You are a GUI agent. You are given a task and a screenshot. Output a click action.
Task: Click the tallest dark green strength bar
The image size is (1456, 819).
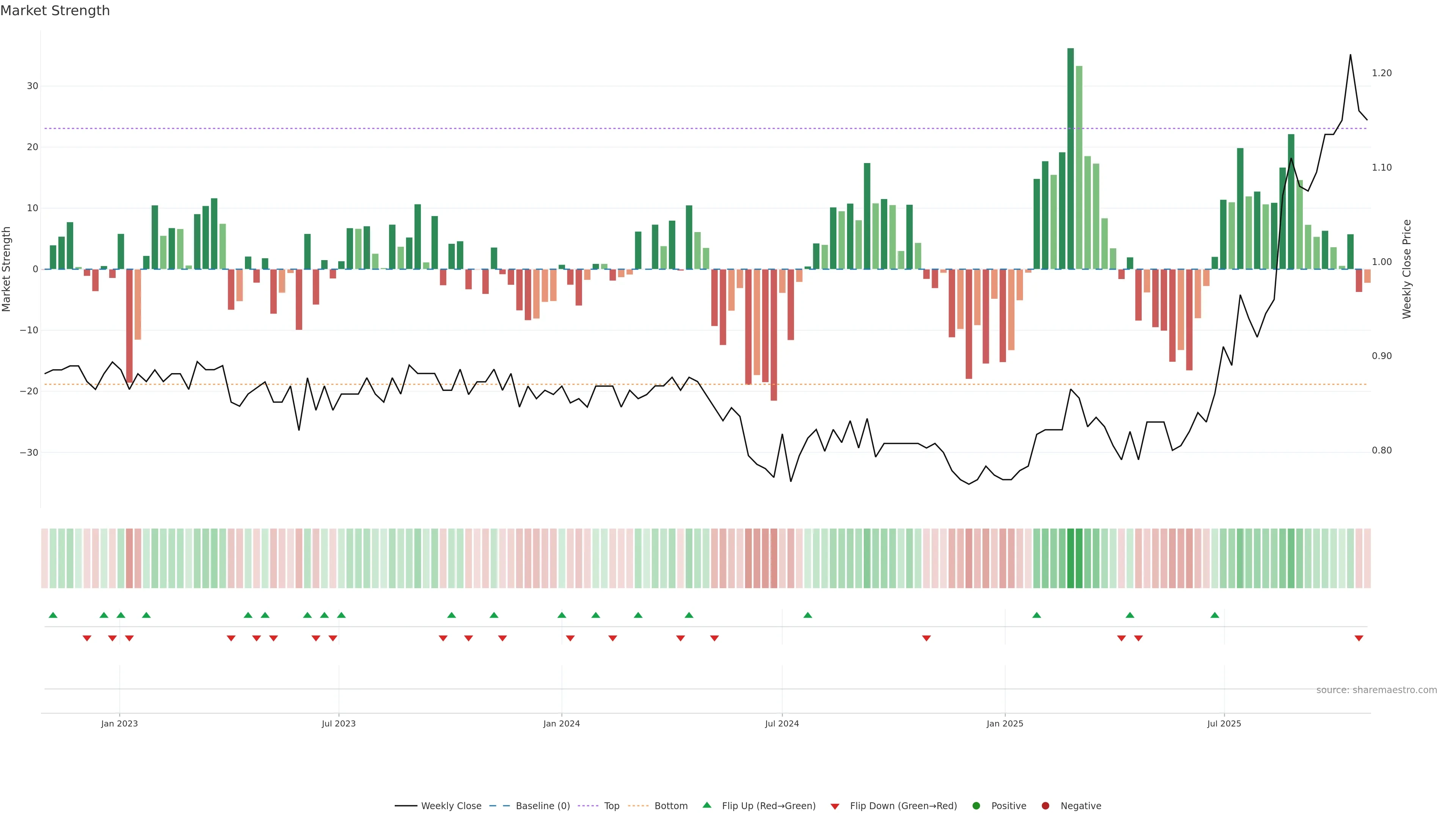point(1070,158)
